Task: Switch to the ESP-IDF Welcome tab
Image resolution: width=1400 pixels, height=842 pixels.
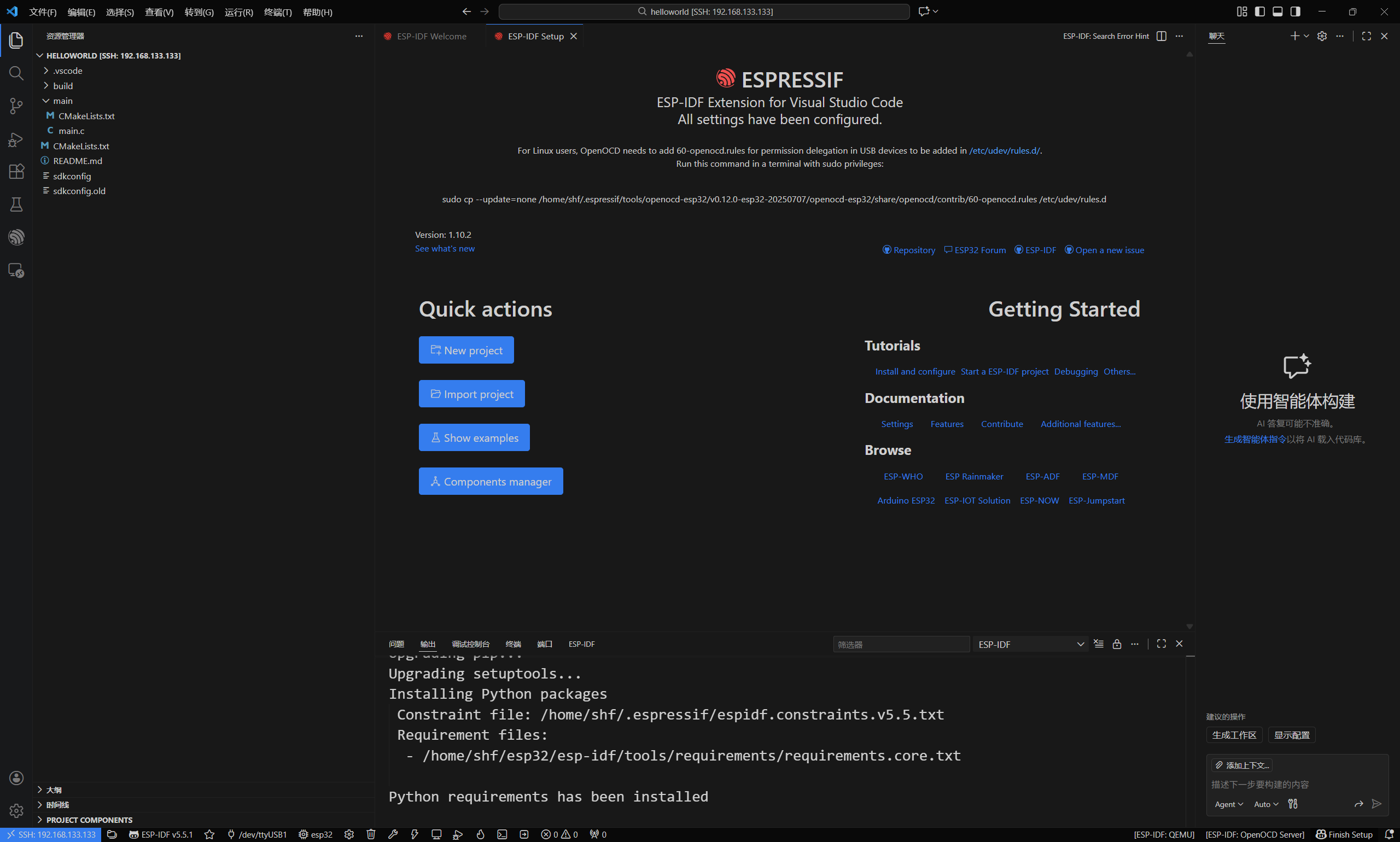Action: tap(431, 36)
